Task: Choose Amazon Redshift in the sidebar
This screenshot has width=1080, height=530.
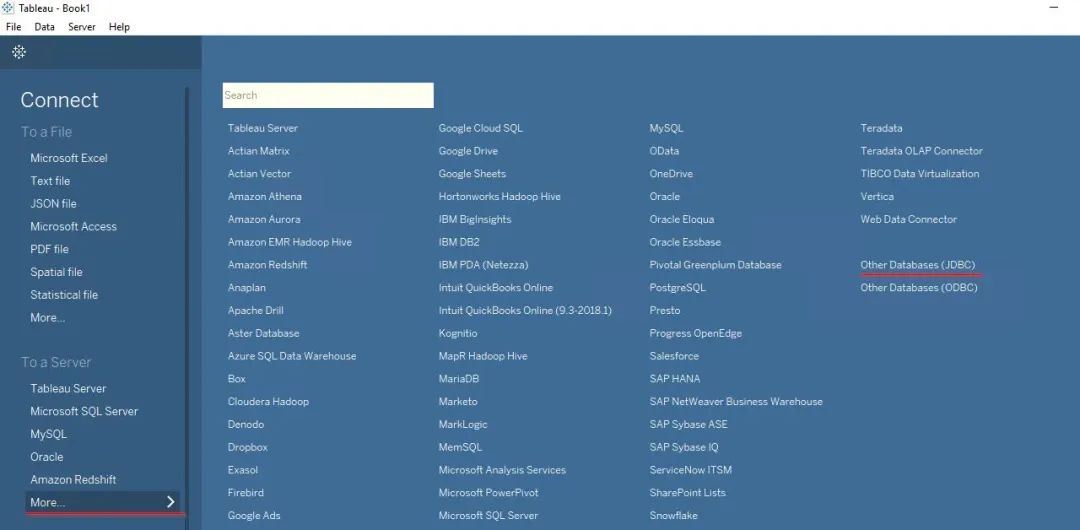Action: click(73, 480)
